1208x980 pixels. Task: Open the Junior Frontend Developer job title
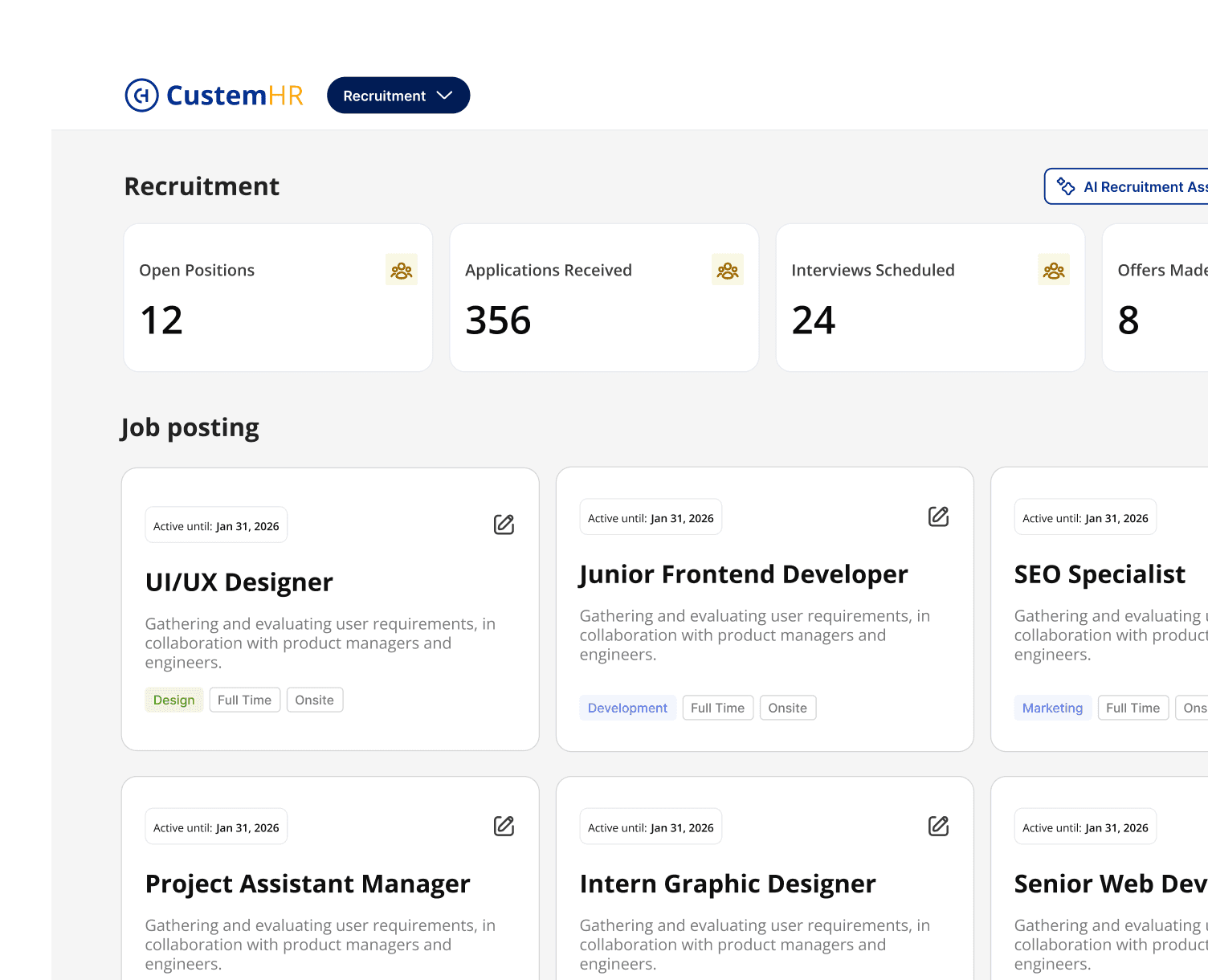[x=743, y=574]
